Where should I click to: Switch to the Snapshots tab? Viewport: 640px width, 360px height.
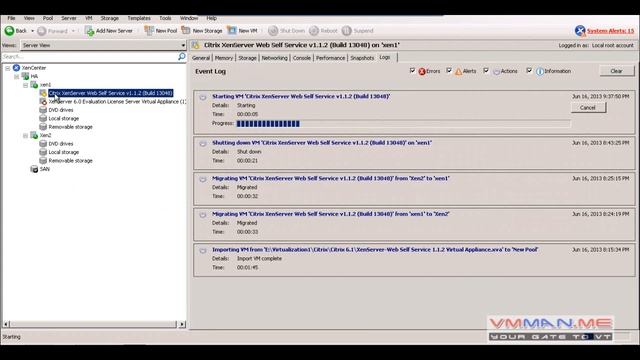pyautogui.click(x=362, y=58)
